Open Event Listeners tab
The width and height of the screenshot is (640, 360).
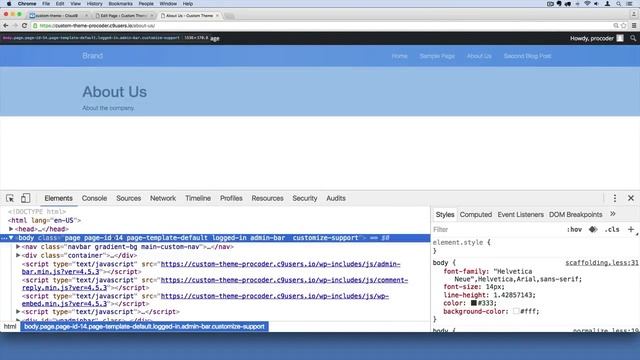520,214
